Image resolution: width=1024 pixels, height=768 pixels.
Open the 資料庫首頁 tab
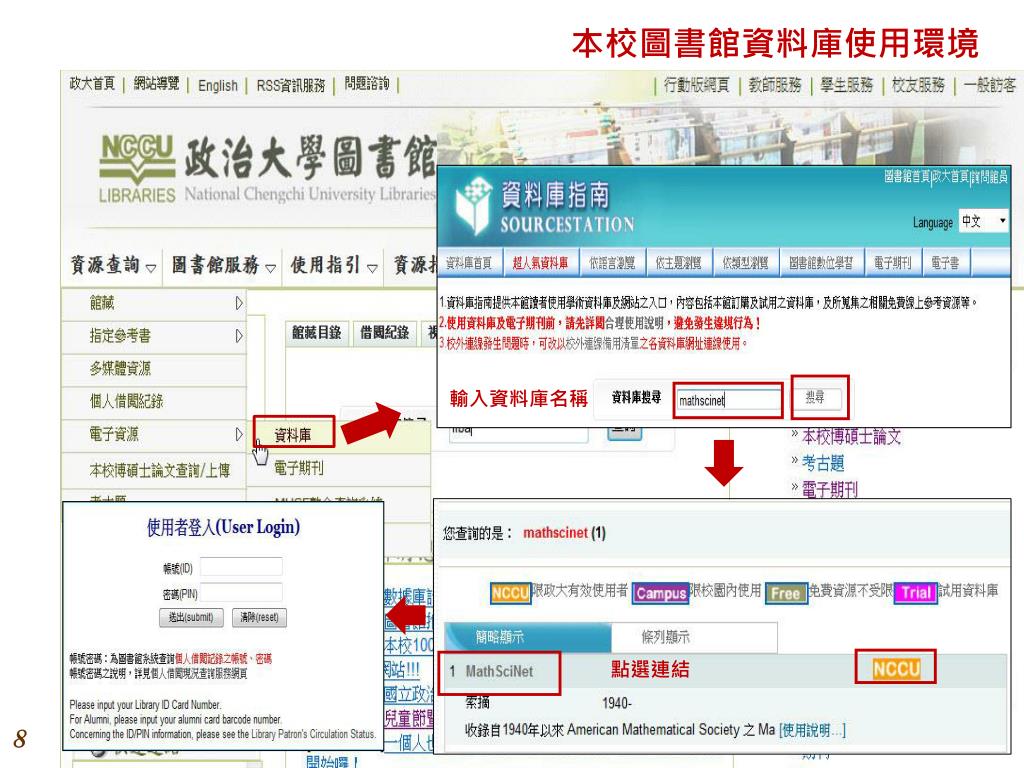click(469, 263)
